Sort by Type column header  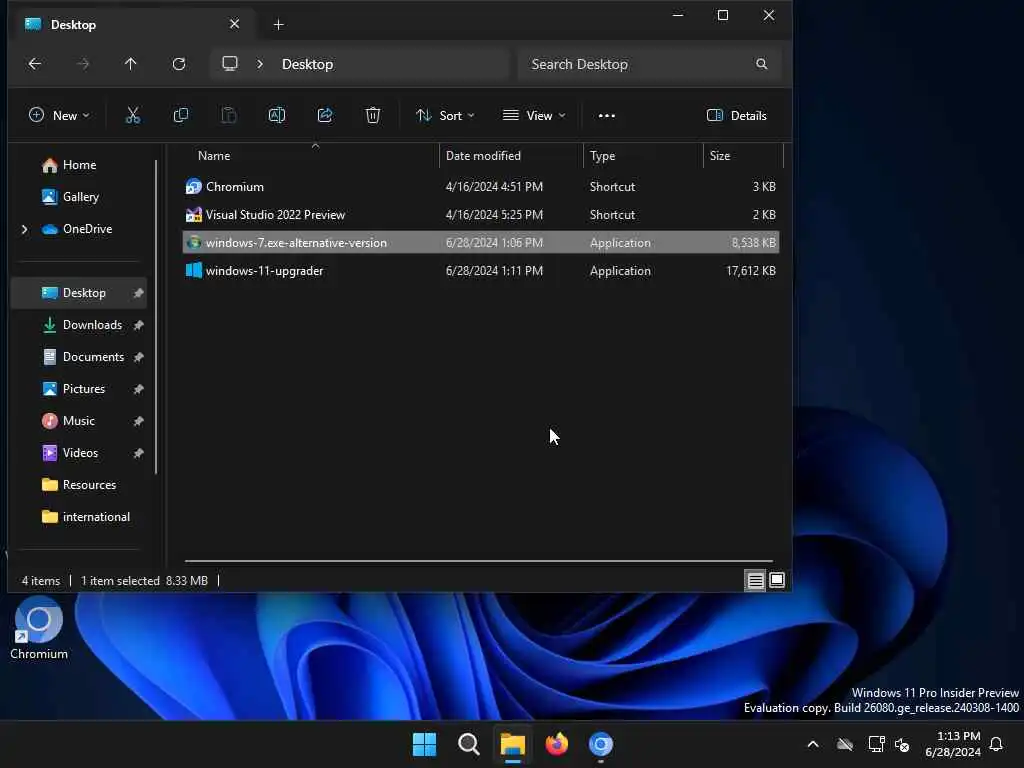click(x=602, y=156)
